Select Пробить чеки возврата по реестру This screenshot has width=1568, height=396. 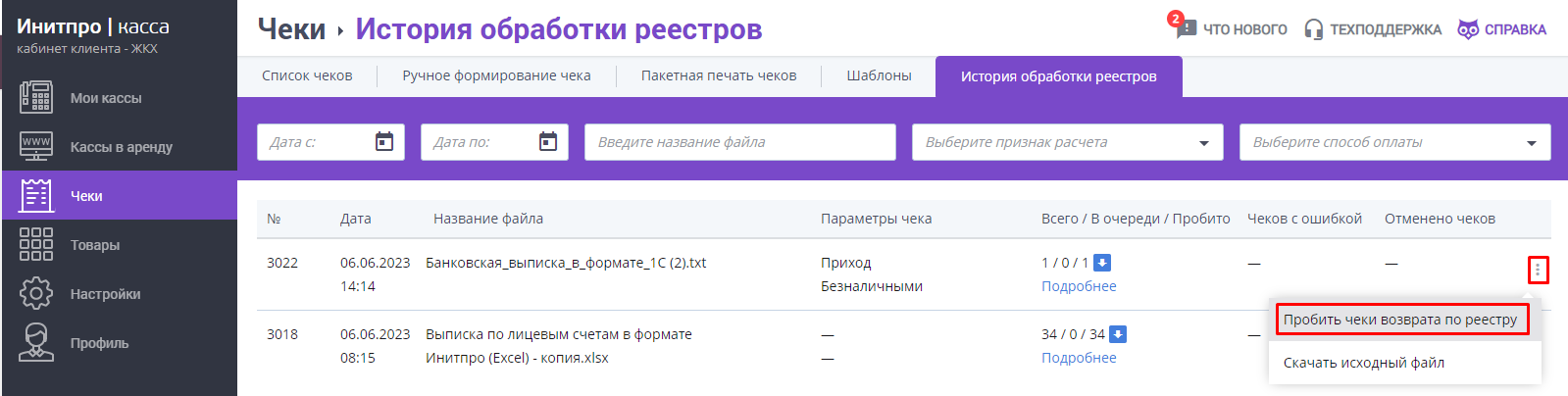[1400, 320]
